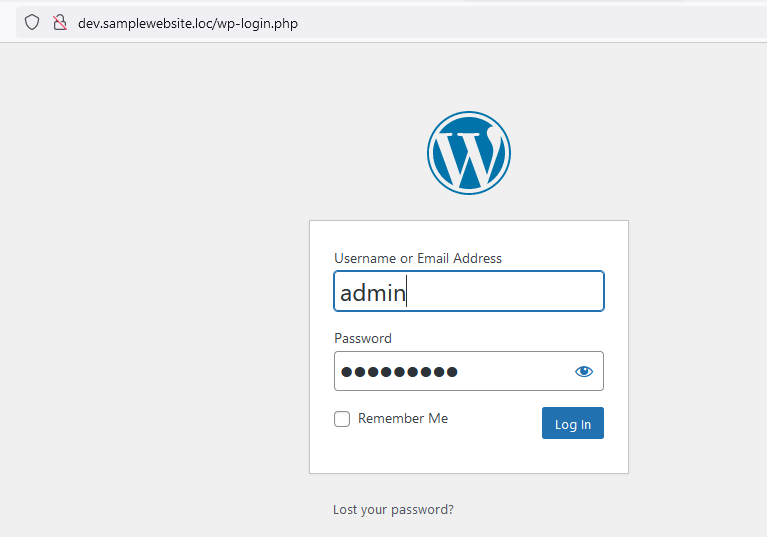767x537 pixels.
Task: Click the wp-login.php URL text in address bar
Action: point(257,23)
